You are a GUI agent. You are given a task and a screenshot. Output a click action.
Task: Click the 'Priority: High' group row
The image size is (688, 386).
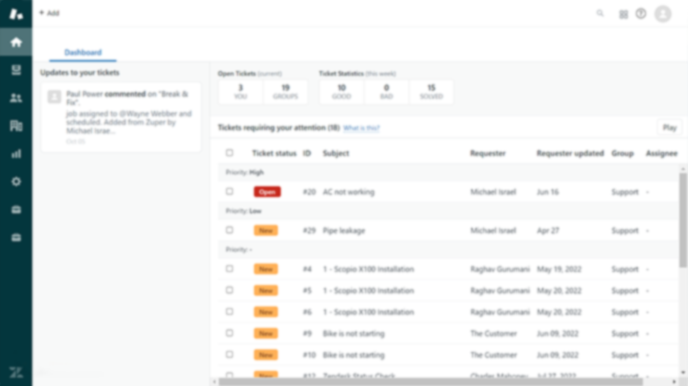pyautogui.click(x=448, y=172)
